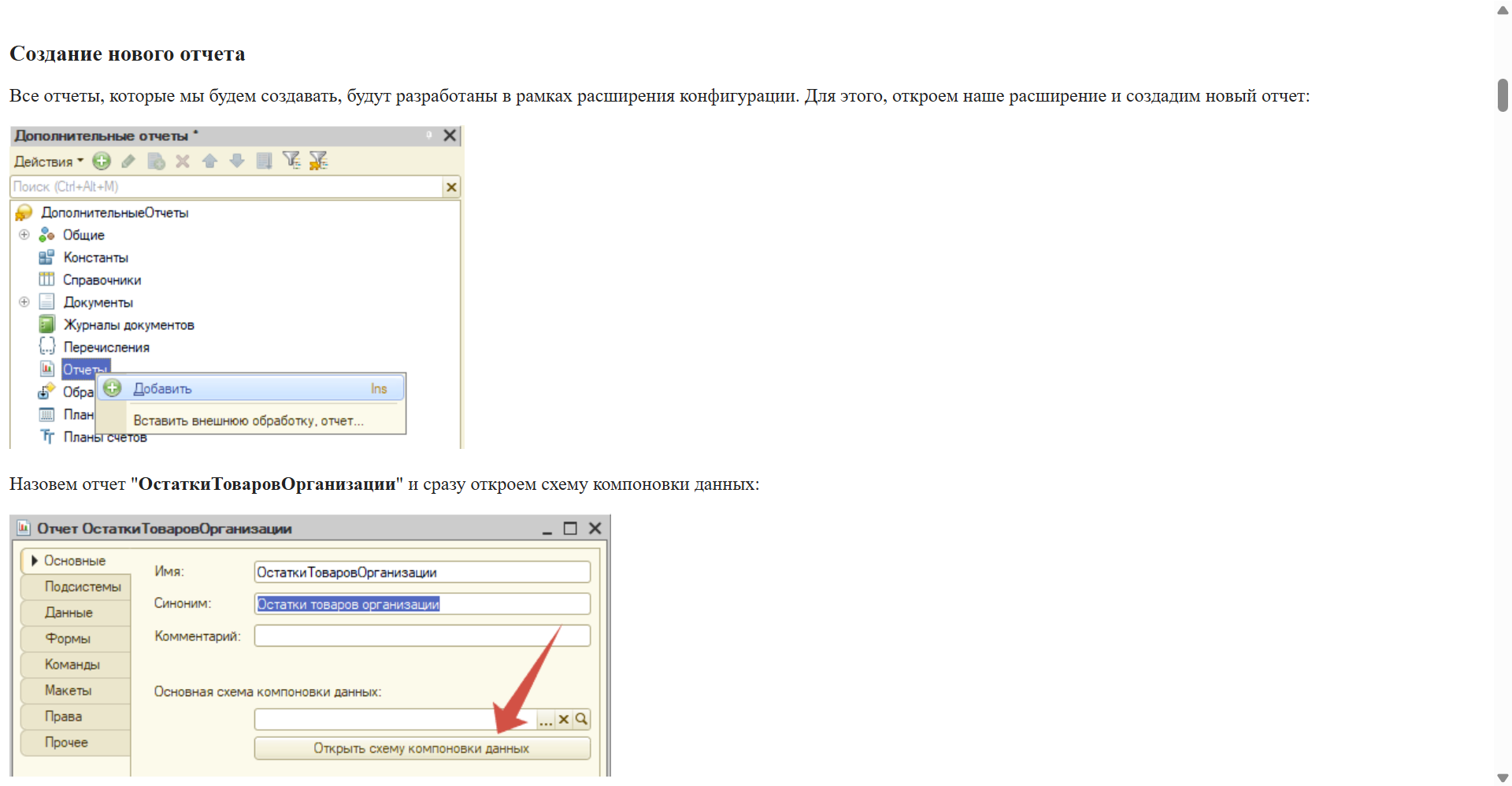Select Вставить внешнюю обработку, отчет... menu item
The height and width of the screenshot is (786, 1512).
[x=248, y=421]
